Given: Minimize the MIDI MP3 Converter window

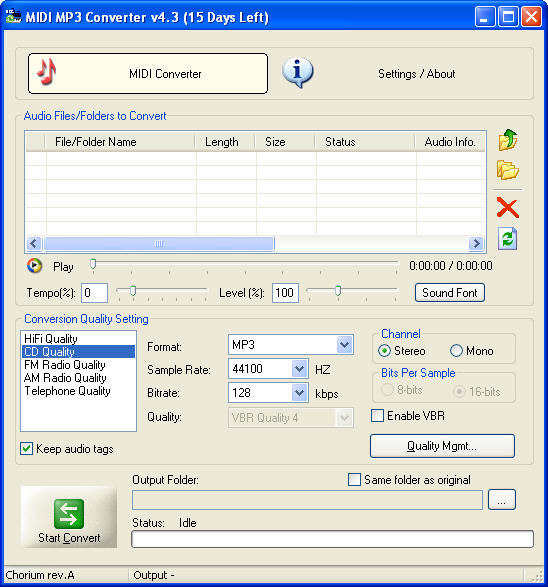Looking at the screenshot, I should click(x=485, y=17).
